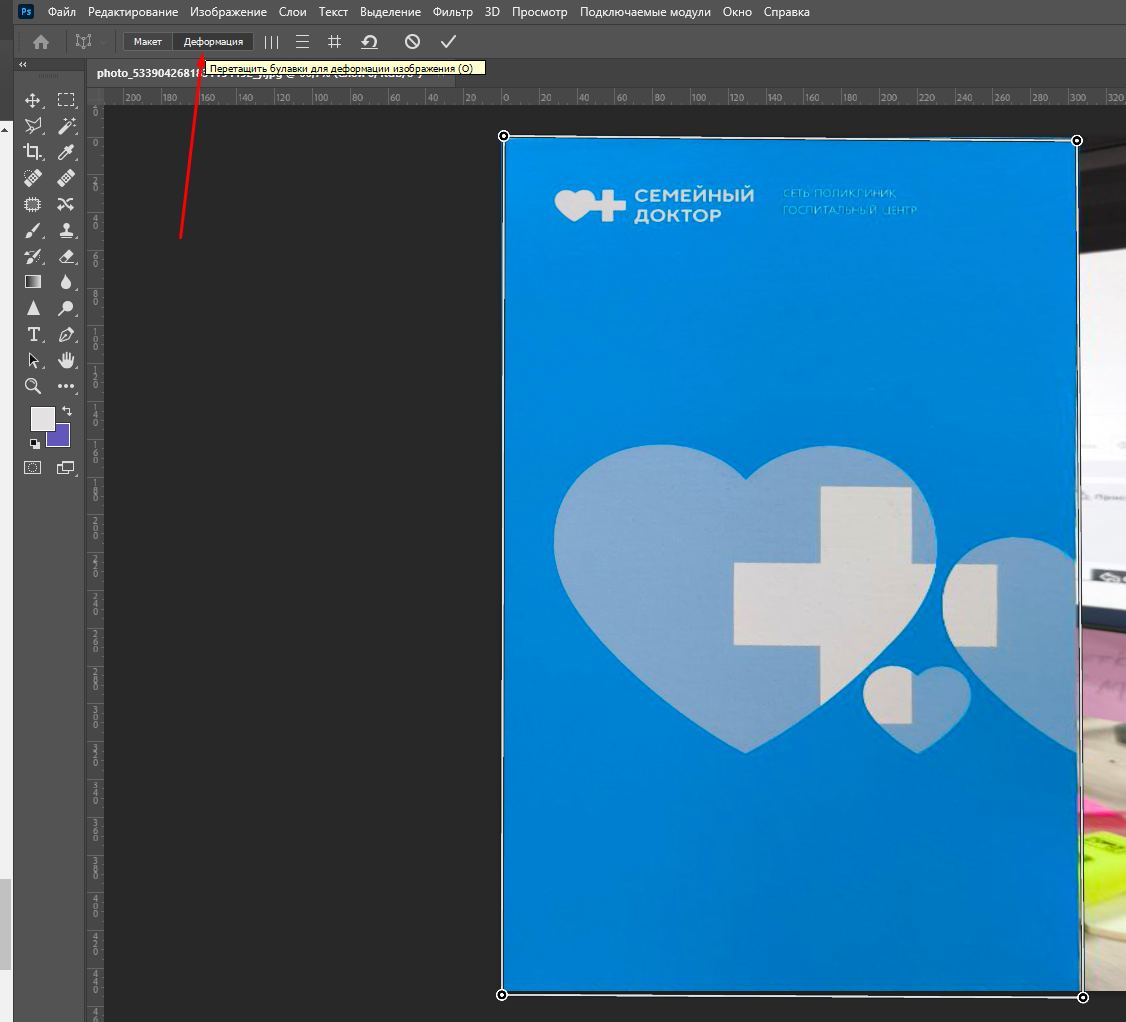Open the foreground color swatch
The height and width of the screenshot is (1022, 1126).
click(41, 417)
